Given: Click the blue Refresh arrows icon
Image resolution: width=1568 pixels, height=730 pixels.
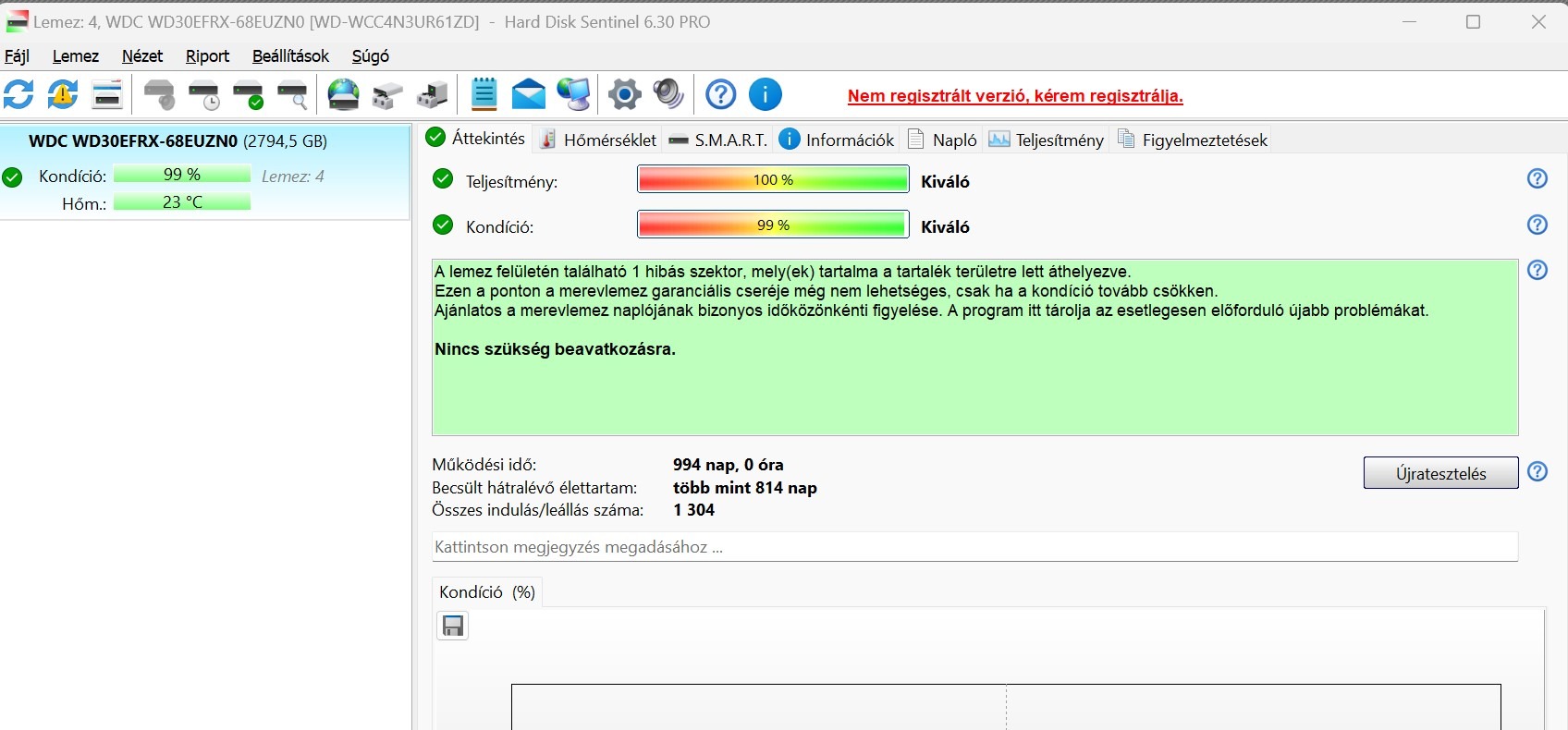Looking at the screenshot, I should click(18, 94).
